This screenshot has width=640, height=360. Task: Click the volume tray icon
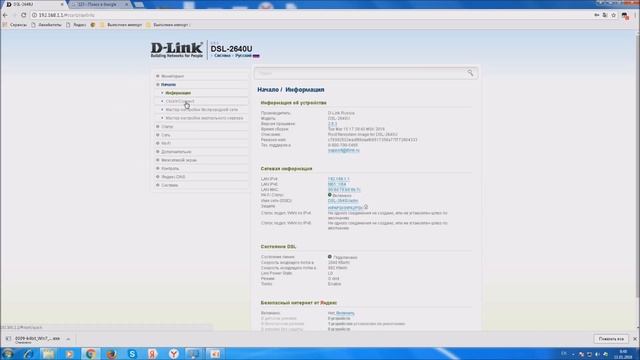pos(598,354)
